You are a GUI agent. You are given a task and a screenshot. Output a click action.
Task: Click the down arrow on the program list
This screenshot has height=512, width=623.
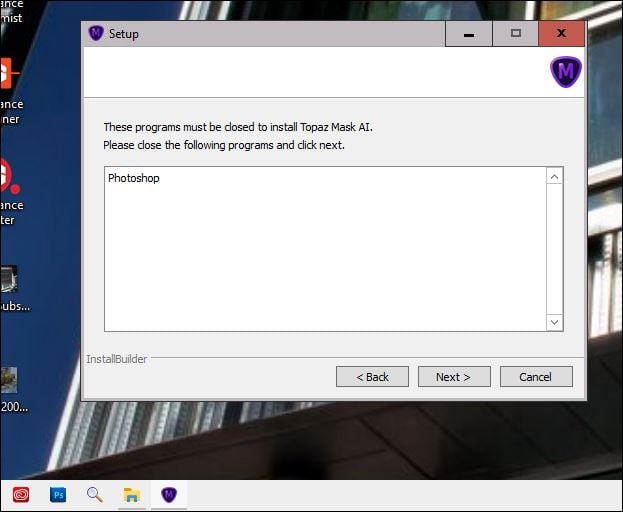(x=555, y=322)
